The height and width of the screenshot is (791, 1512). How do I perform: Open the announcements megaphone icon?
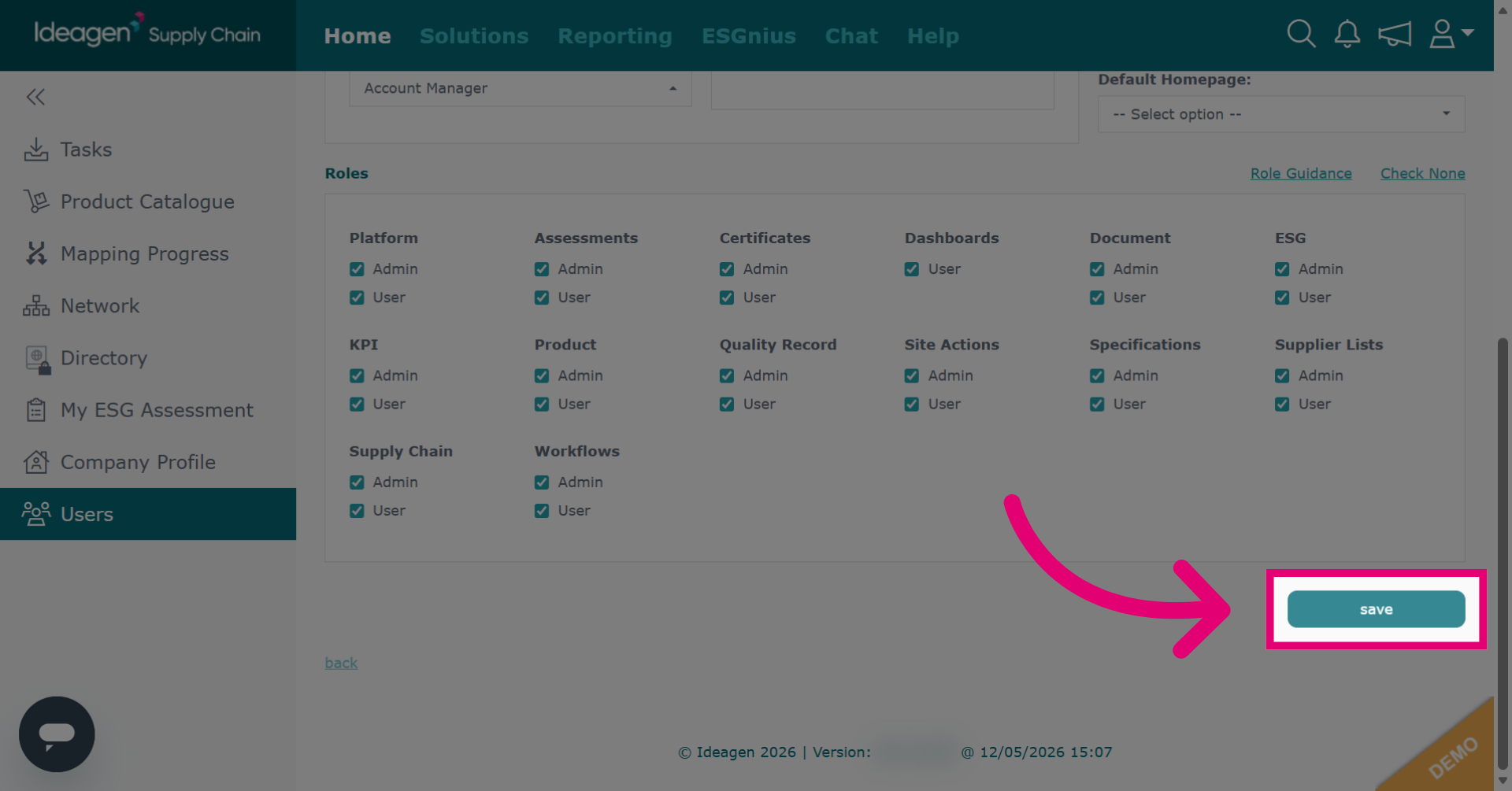[1394, 34]
